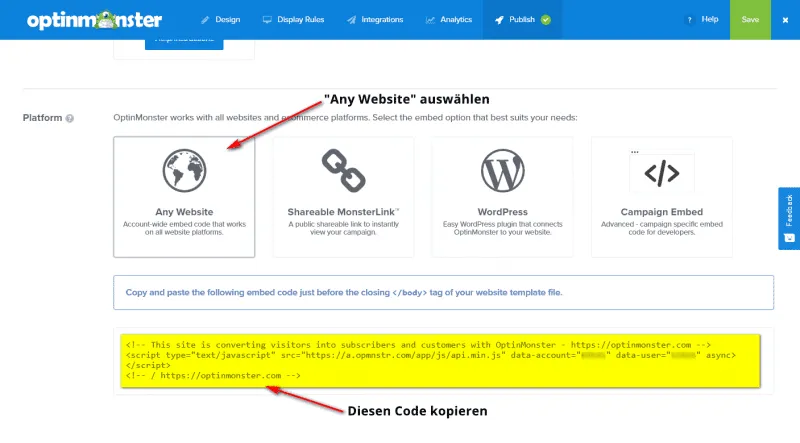The height and width of the screenshot is (443, 800).
Task: Click the yellow embed code box
Action: [x=440, y=361]
